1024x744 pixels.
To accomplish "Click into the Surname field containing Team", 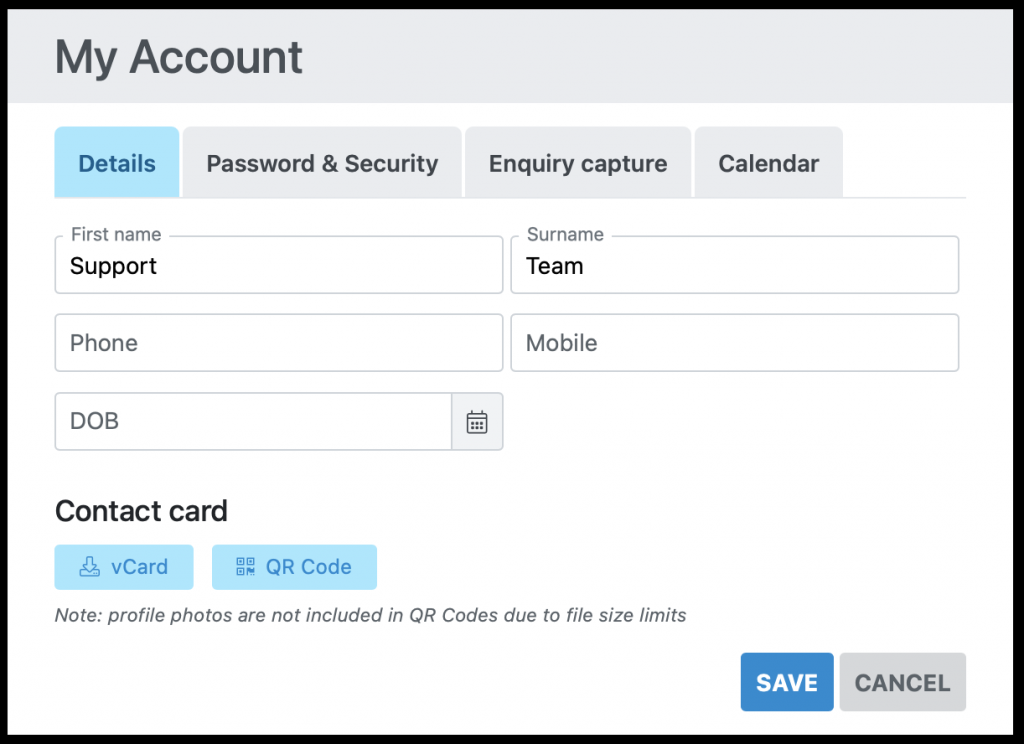I will (x=734, y=267).
